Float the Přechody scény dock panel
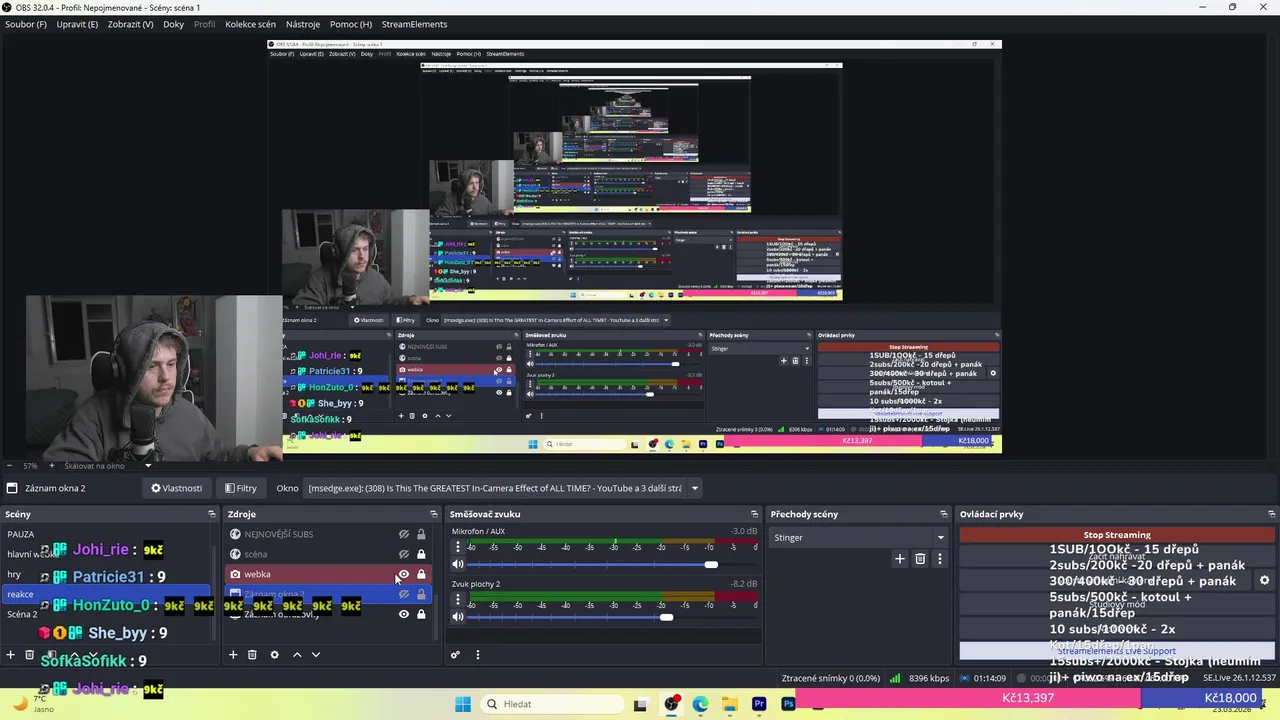 [943, 514]
